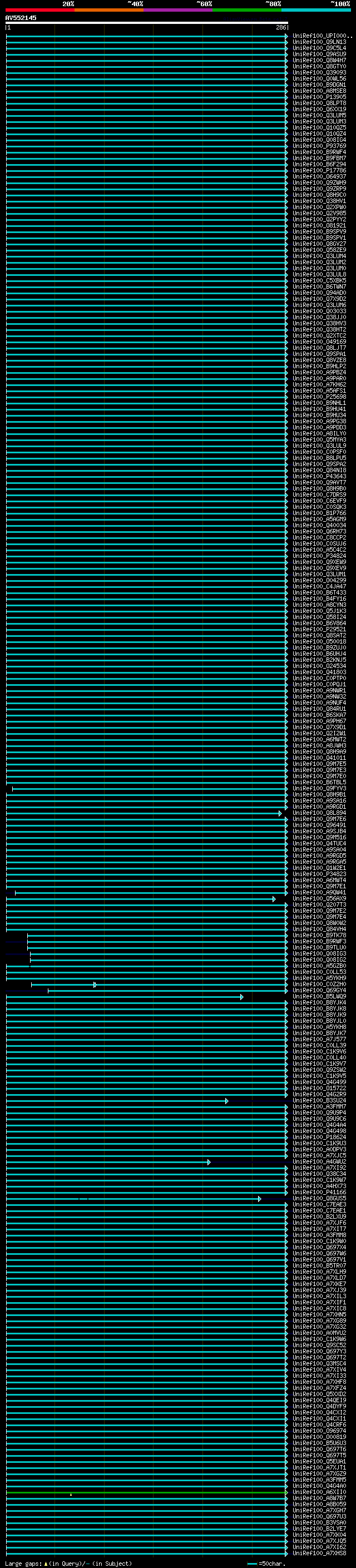Select the UniRef100_A7XHN5 label

pyautogui.click(x=319, y=1314)
